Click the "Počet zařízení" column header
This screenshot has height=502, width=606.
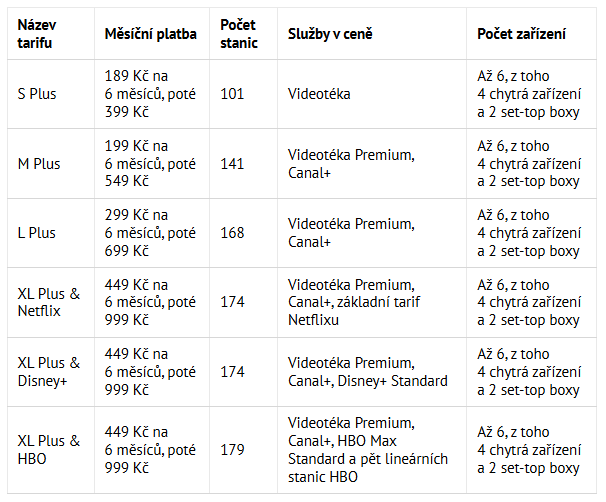click(x=521, y=34)
